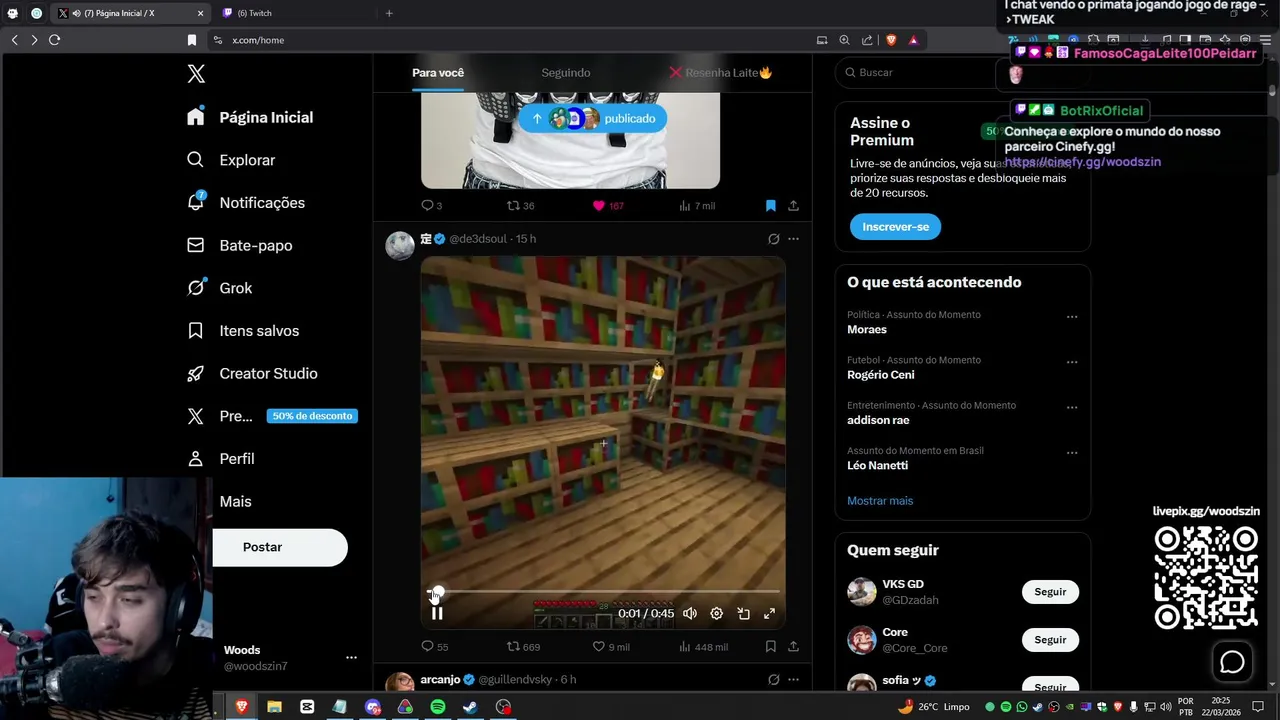Open Perfil page
The width and height of the screenshot is (1280, 720).
(x=220, y=459)
